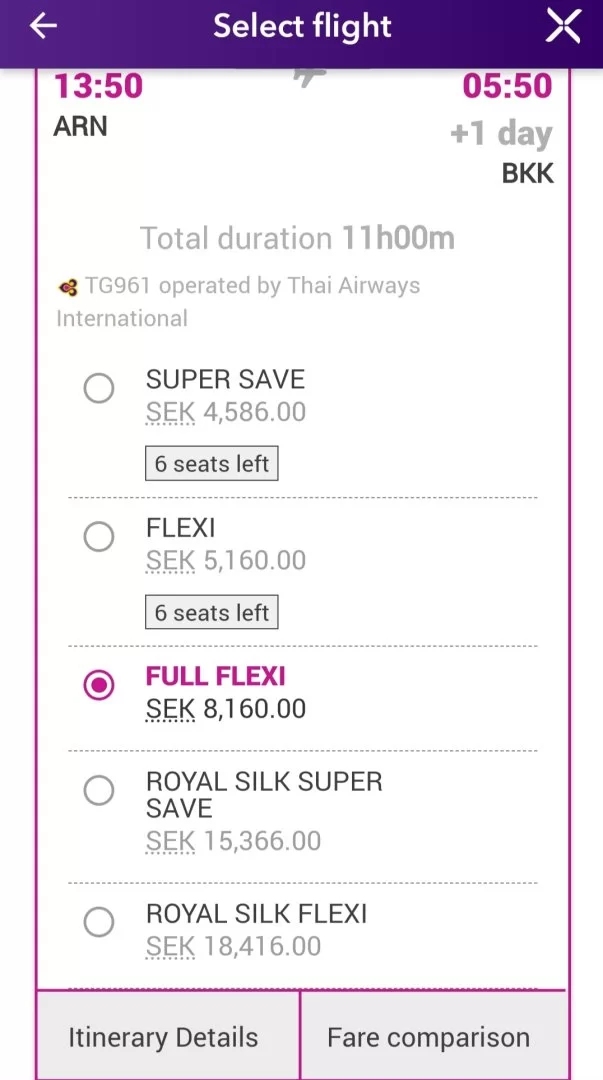This screenshot has width=603, height=1080.
Task: Tap the Thai Airways logo icon
Action: (68, 288)
